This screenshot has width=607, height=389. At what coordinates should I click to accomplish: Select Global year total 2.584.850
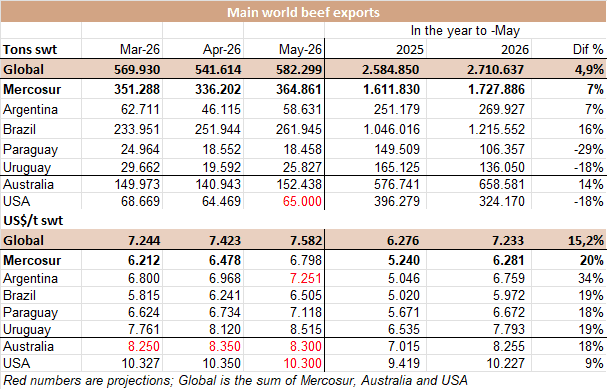[x=391, y=70]
